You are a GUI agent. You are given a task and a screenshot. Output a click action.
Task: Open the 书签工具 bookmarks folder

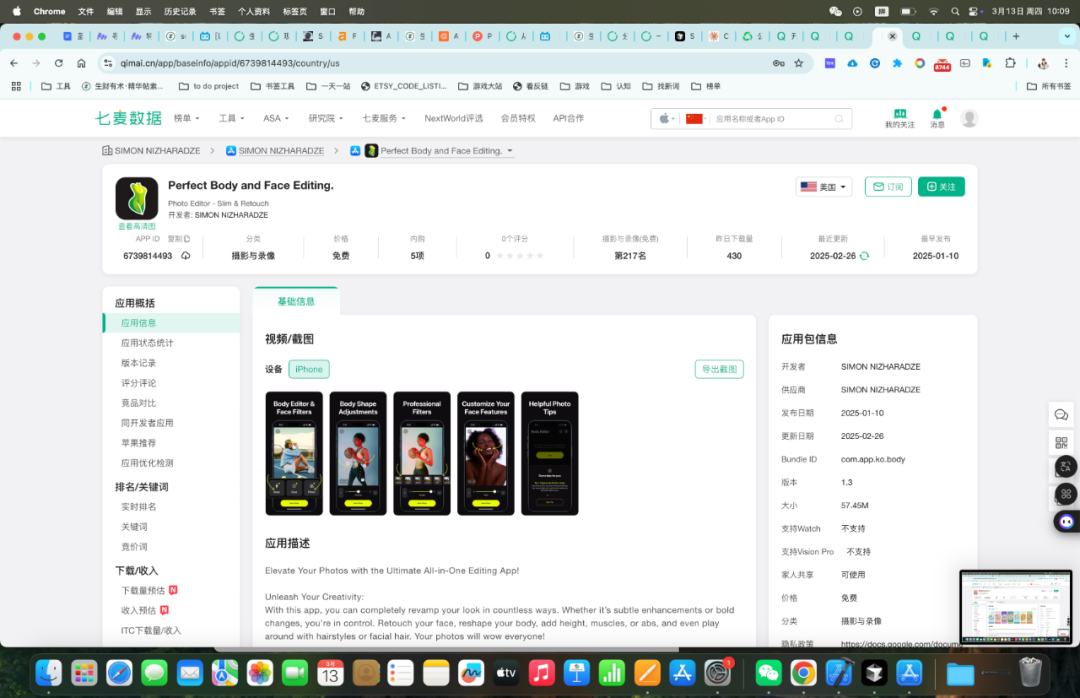point(273,86)
